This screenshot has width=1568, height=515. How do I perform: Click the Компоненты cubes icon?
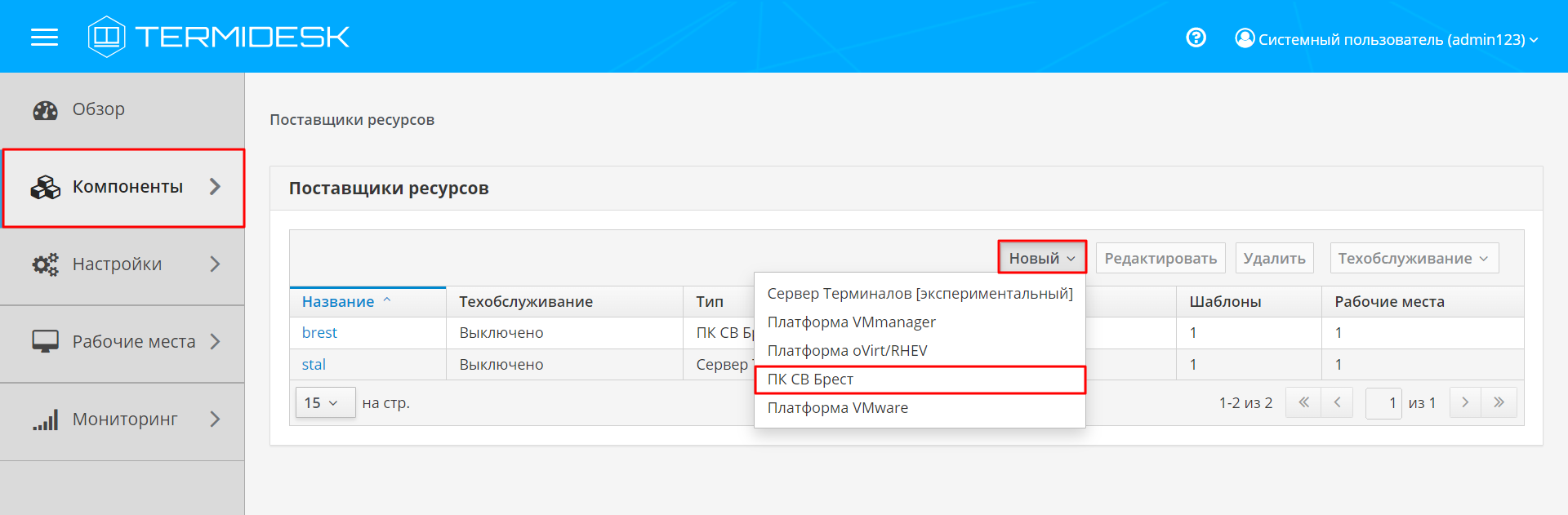pyautogui.click(x=45, y=187)
